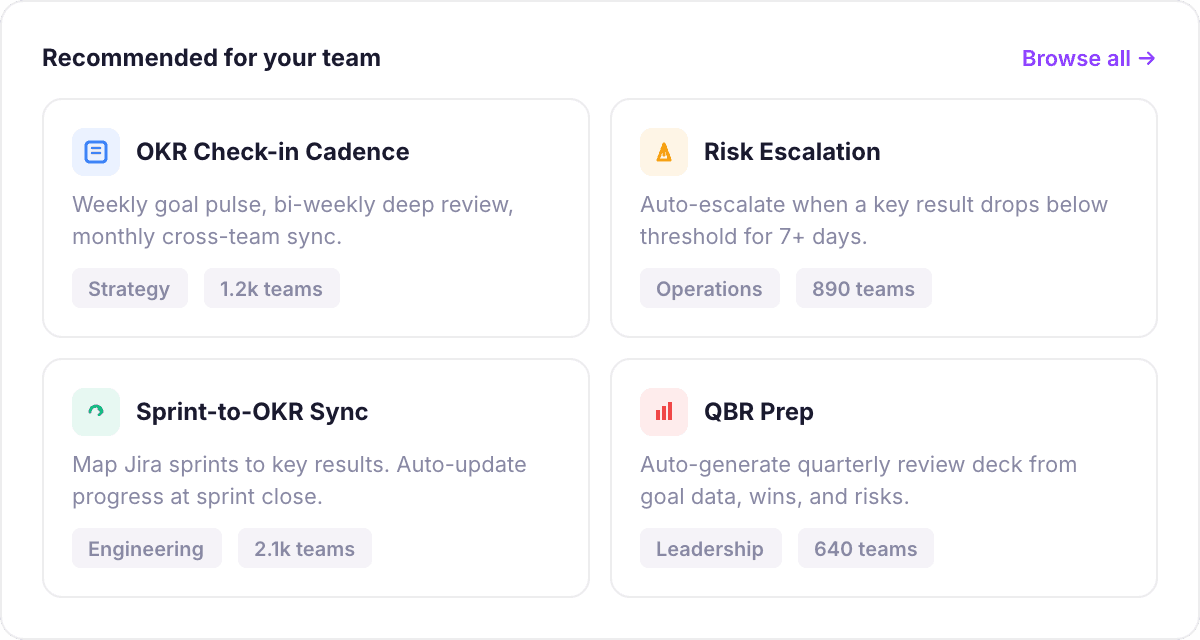Viewport: 1200px width, 640px height.
Task: Click the Auto-generate quarterly review deck description
Action: tap(857, 481)
